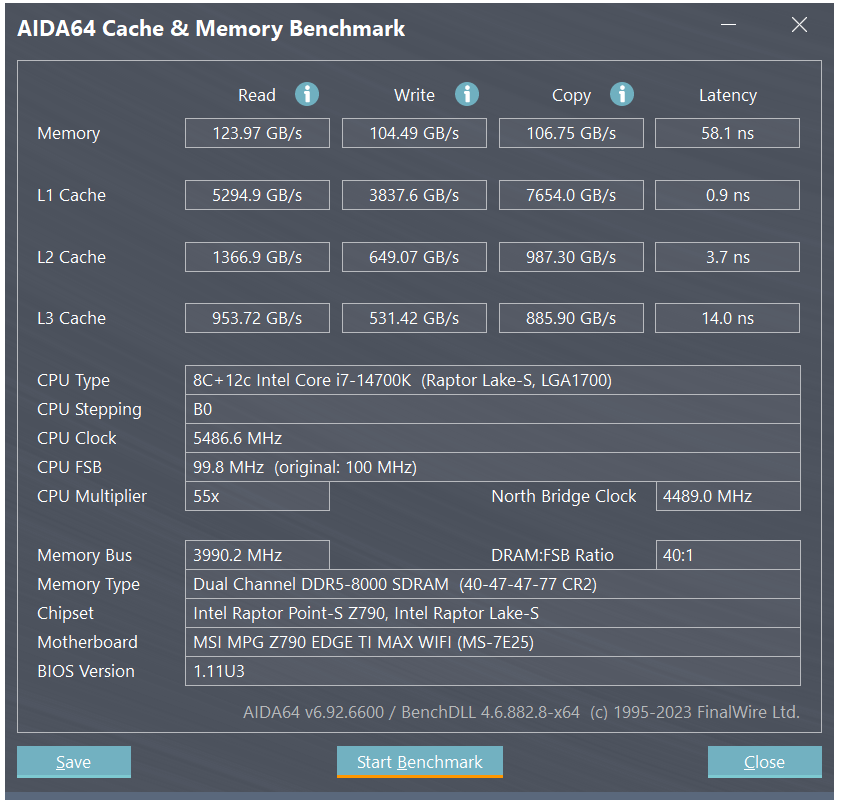Click the Write column header
Viewport: 846px width, 805px height.
tap(414, 95)
